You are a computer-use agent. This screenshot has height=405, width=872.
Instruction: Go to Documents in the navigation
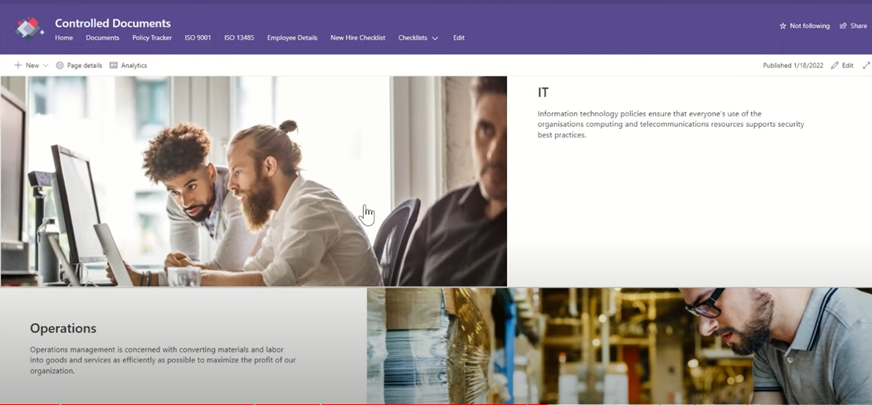pyautogui.click(x=102, y=38)
